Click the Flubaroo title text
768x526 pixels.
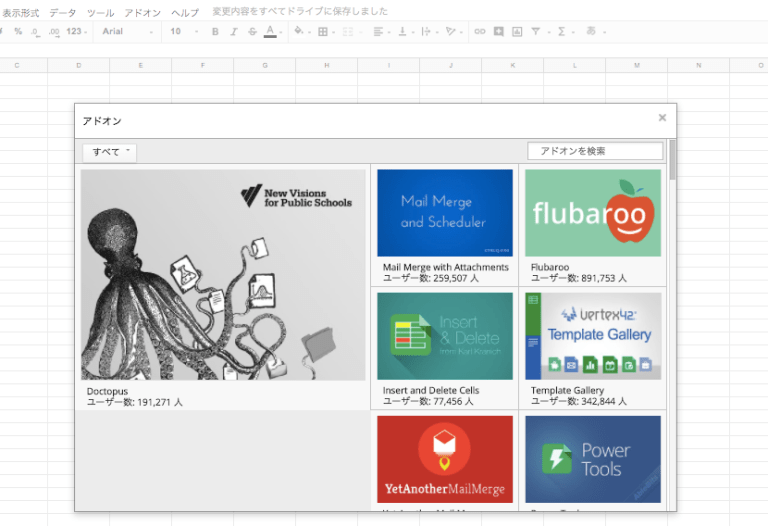tap(550, 267)
